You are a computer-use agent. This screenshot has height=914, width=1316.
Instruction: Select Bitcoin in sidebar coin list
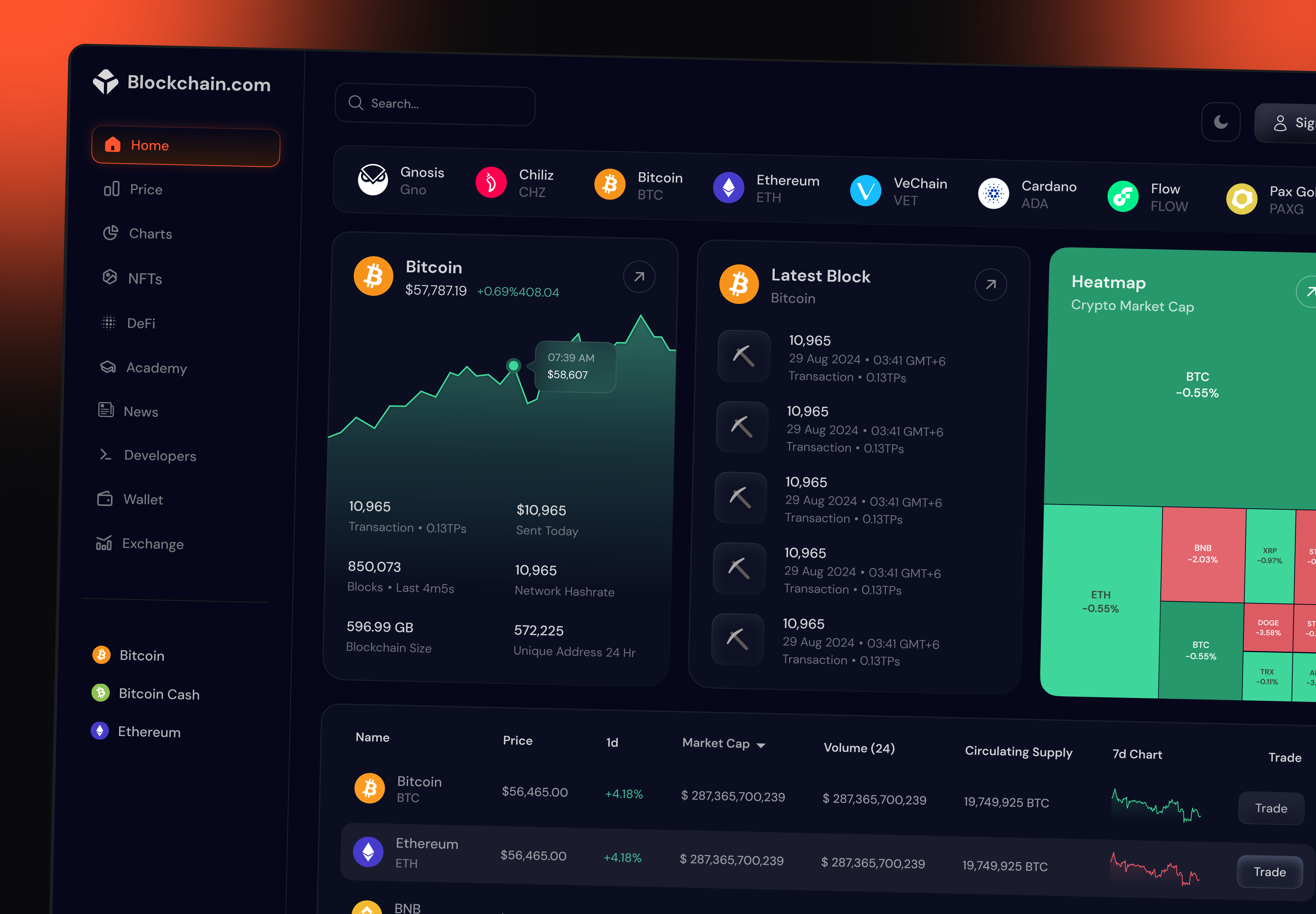[x=128, y=655]
